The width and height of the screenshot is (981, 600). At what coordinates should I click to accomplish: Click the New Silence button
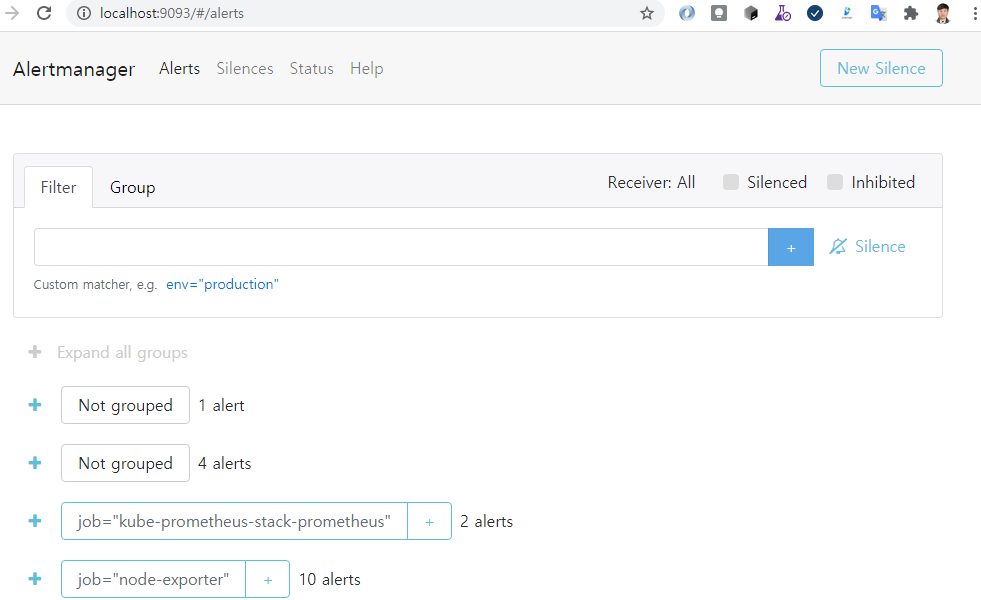[x=880, y=68]
